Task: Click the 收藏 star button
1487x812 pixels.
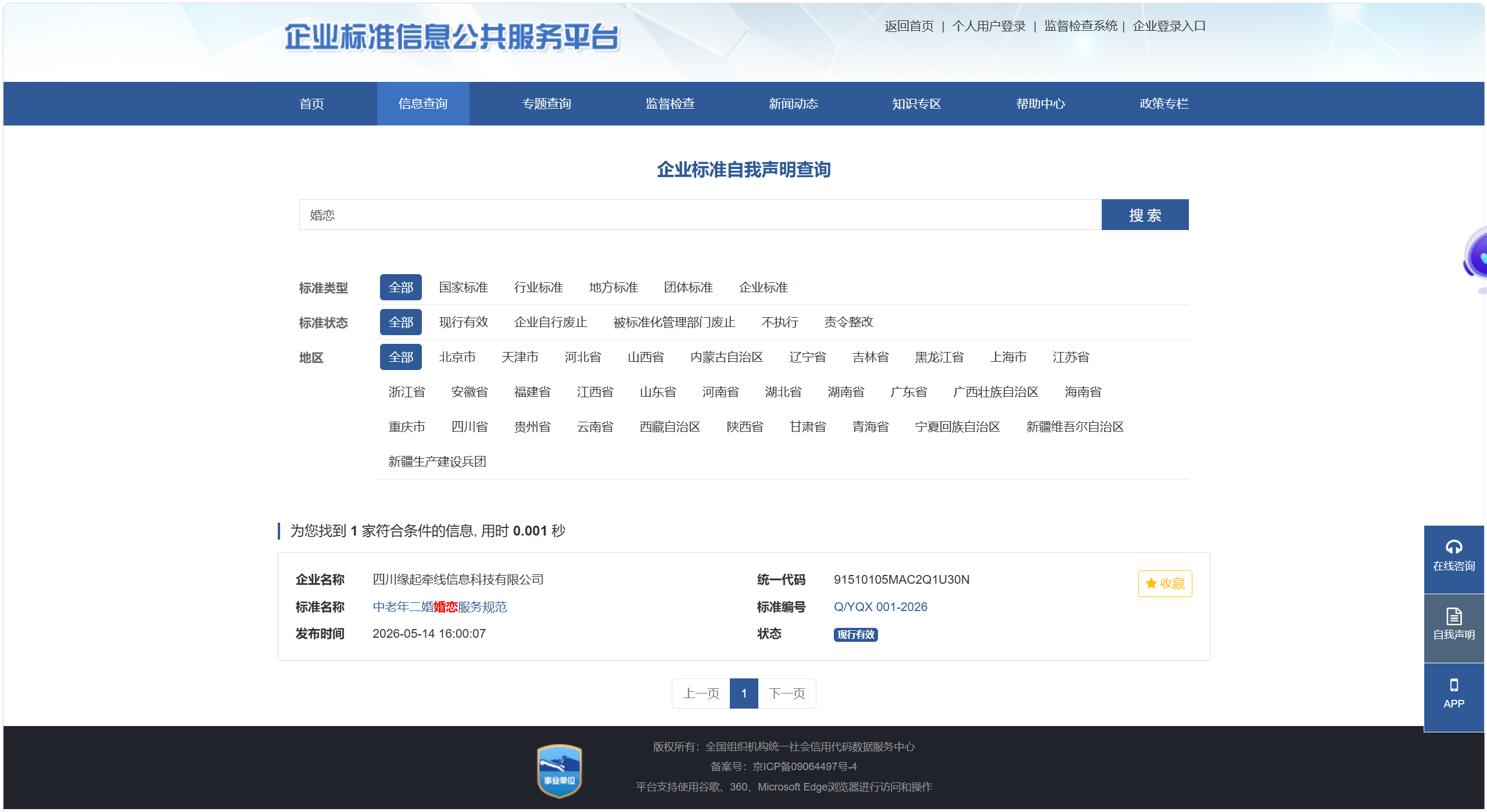Action: tap(1164, 583)
